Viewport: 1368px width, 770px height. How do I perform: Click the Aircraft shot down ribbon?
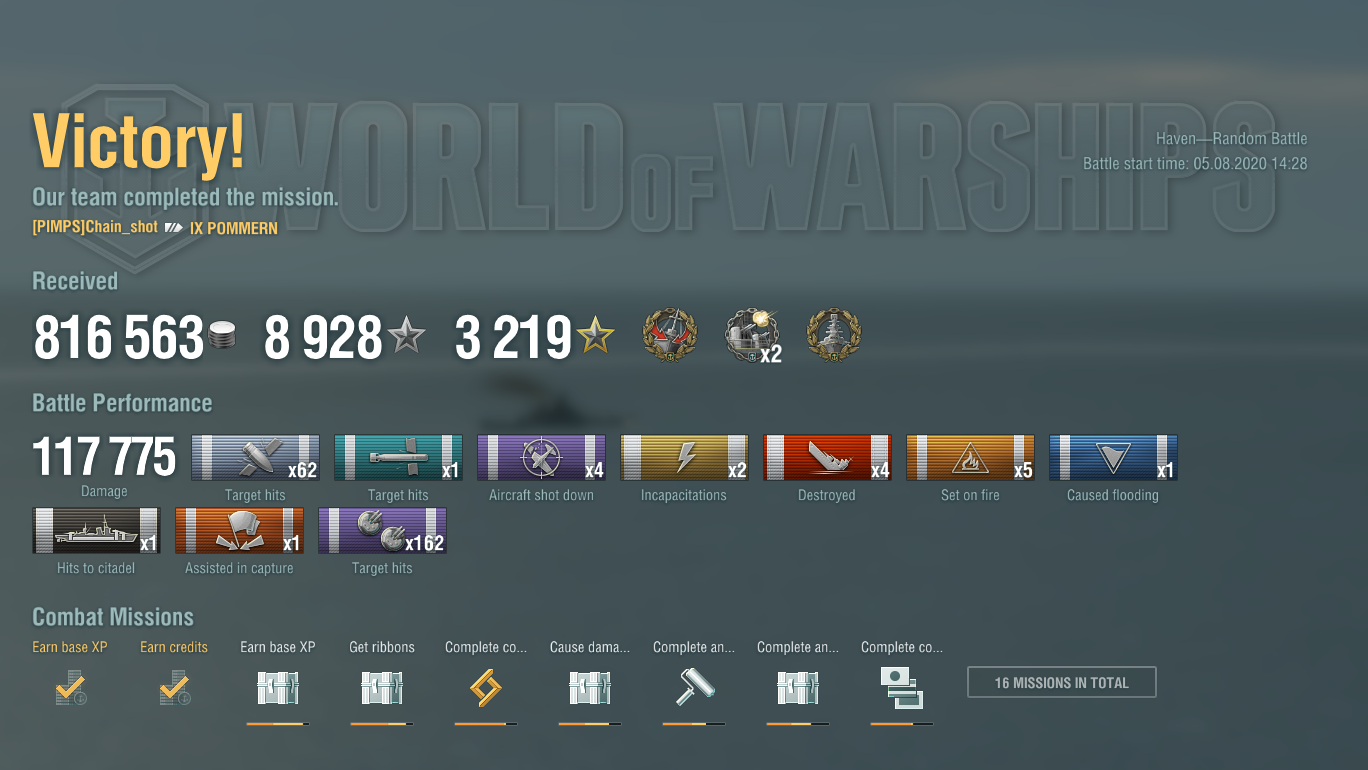541,458
